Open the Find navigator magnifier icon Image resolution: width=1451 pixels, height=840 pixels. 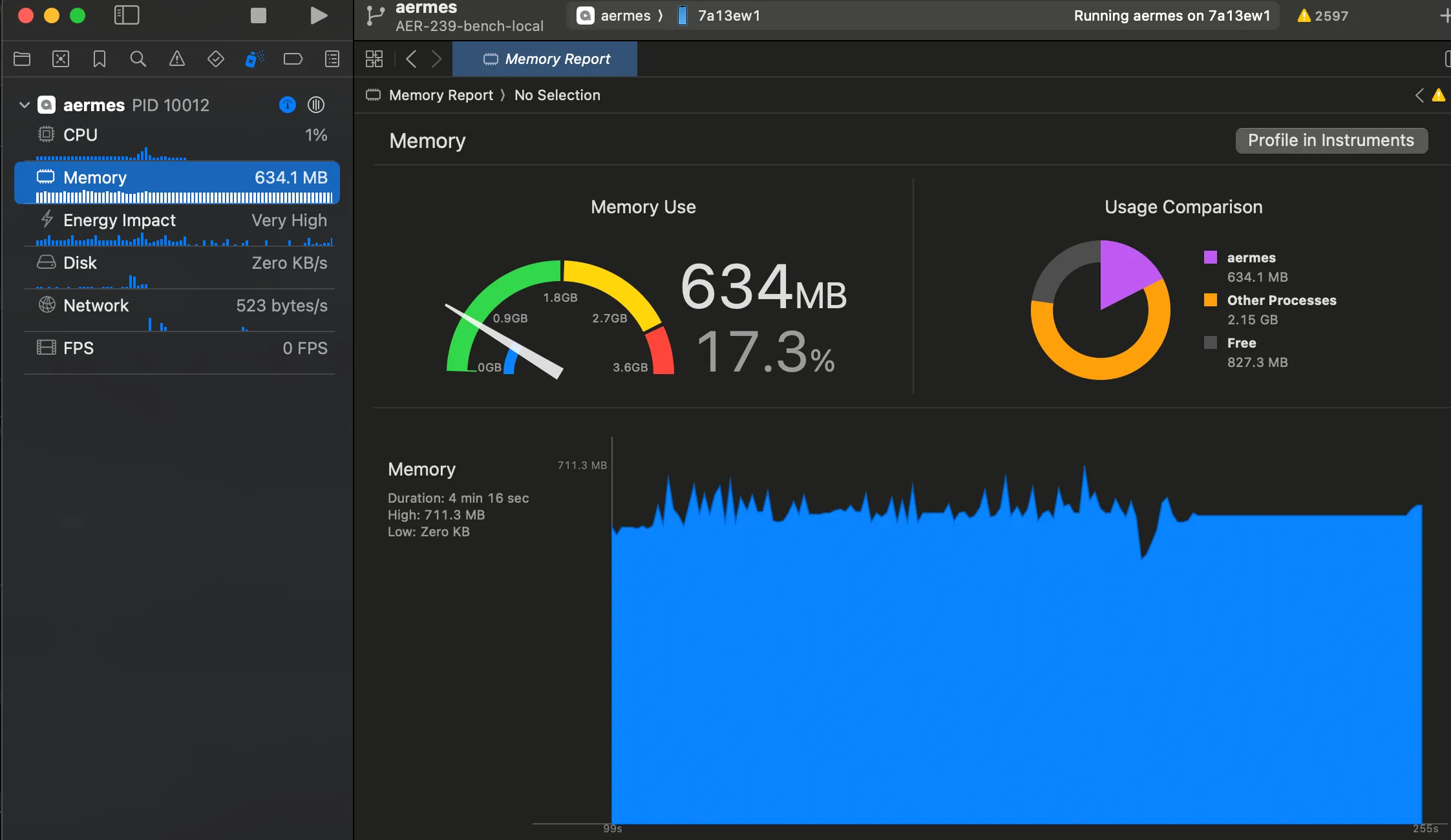tap(138, 59)
